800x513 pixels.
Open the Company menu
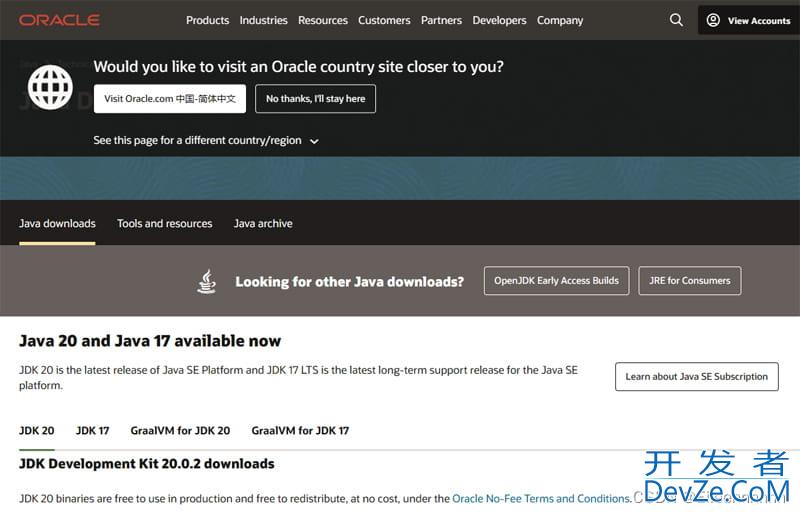click(x=560, y=20)
